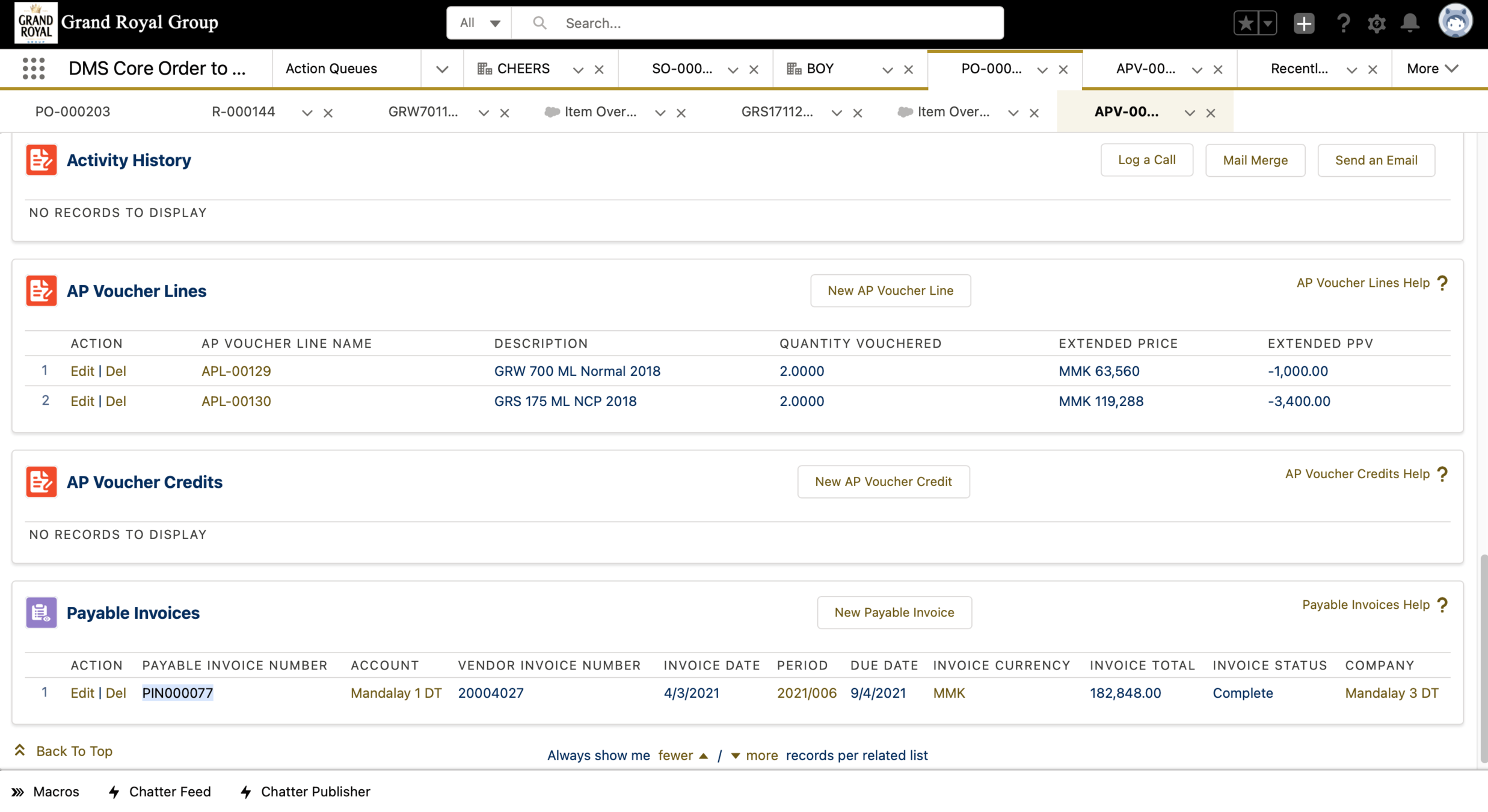Expand the More tabs dropdown
1488x812 pixels.
(1432, 69)
